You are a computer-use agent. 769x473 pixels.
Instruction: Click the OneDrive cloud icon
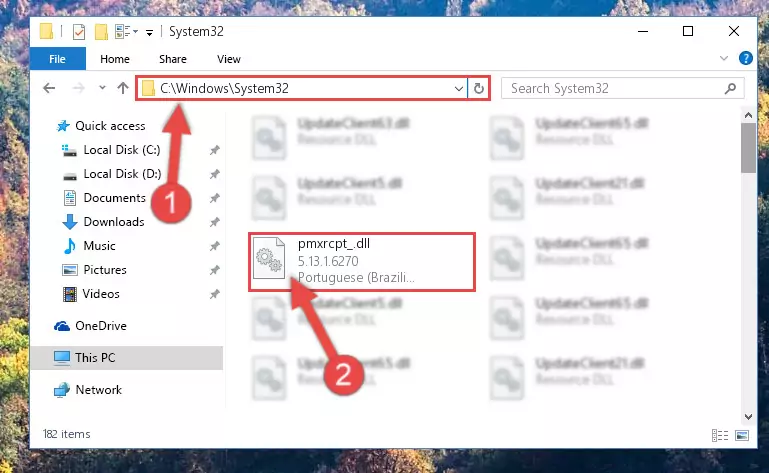click(x=62, y=326)
